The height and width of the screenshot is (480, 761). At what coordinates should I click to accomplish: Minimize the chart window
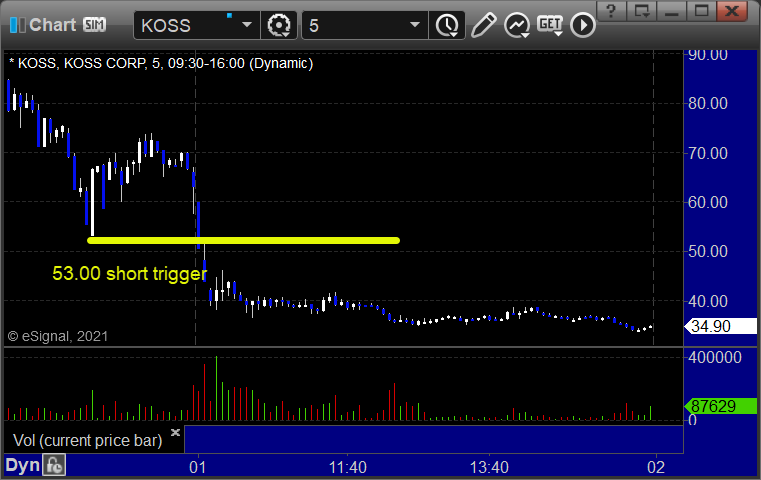671,11
